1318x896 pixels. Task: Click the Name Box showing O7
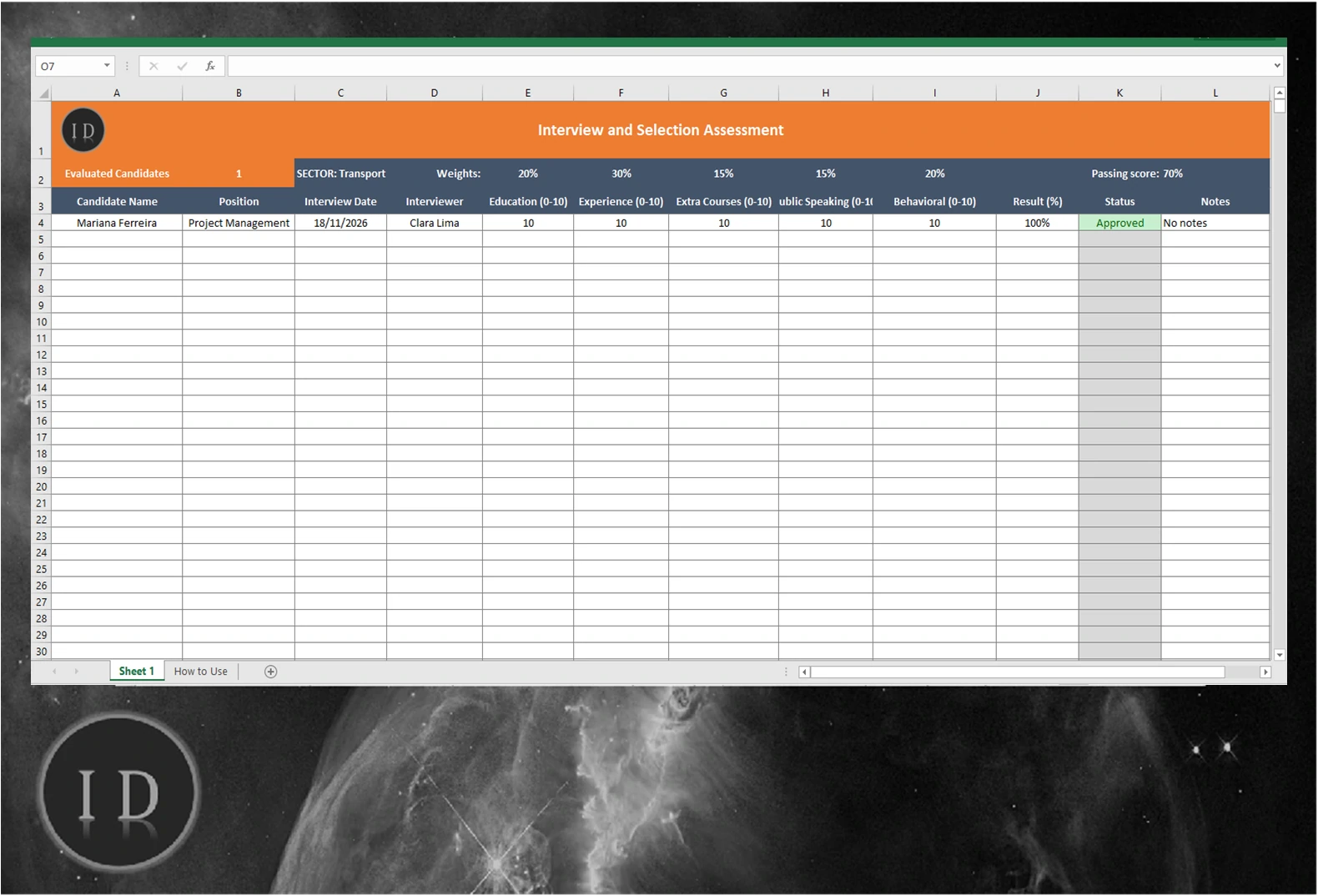pos(68,66)
